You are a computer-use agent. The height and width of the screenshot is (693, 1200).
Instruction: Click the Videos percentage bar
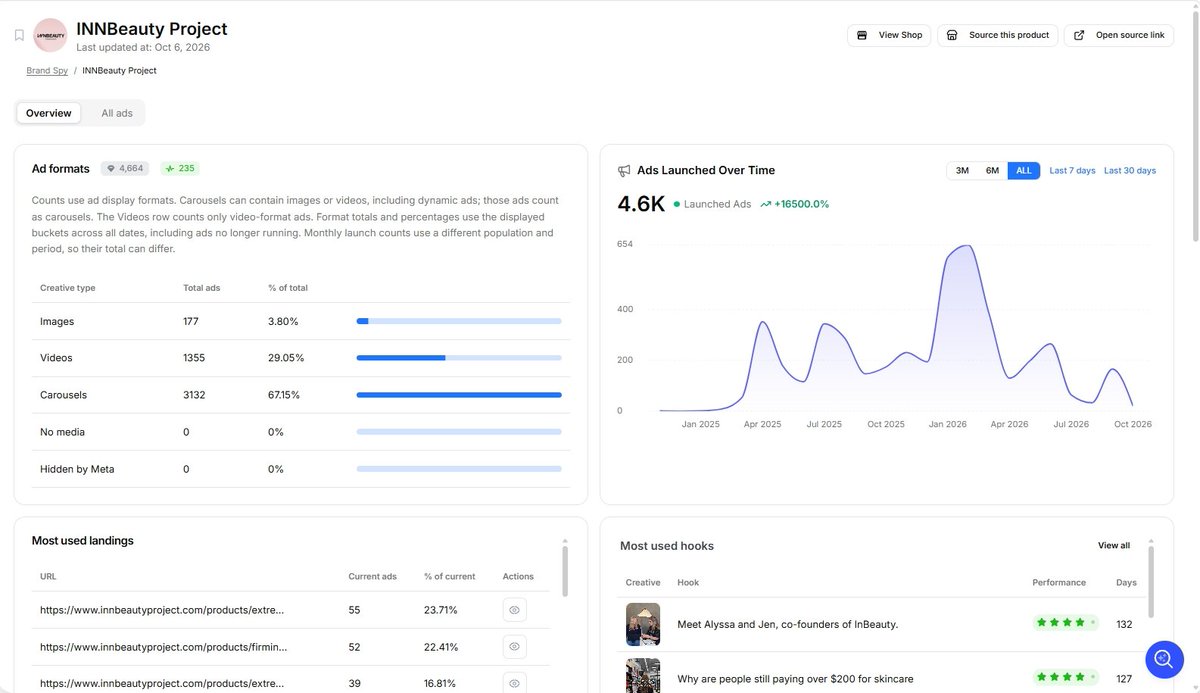(x=459, y=358)
